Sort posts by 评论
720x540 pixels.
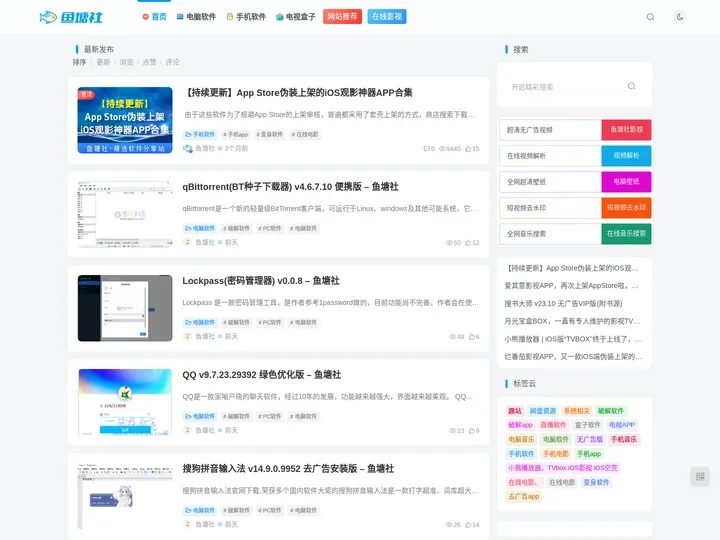(x=172, y=62)
